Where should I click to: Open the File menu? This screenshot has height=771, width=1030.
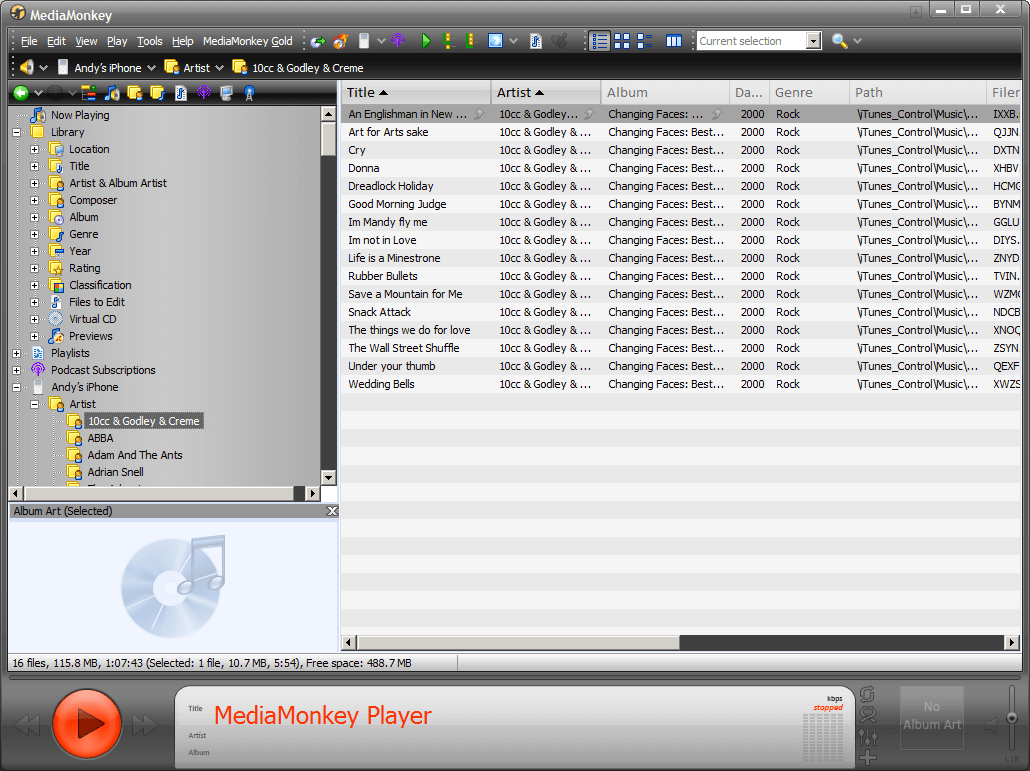coord(29,41)
